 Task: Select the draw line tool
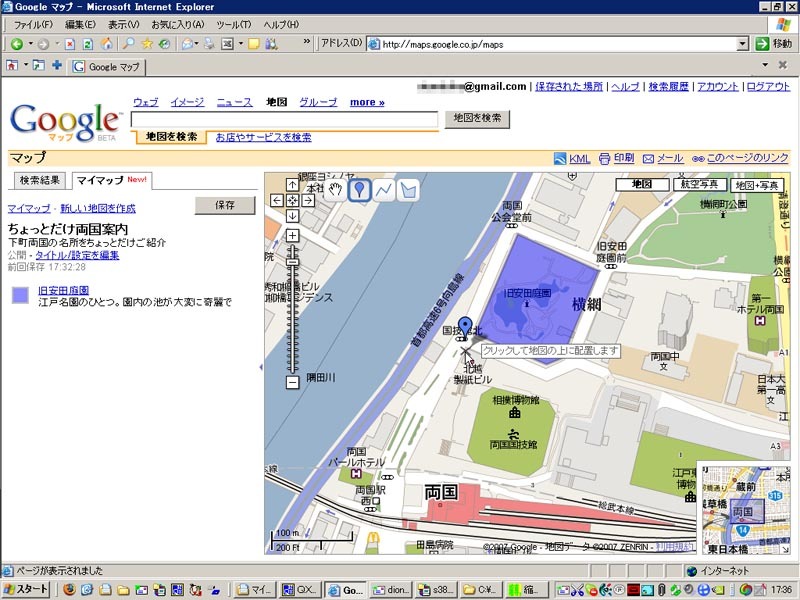(x=384, y=190)
